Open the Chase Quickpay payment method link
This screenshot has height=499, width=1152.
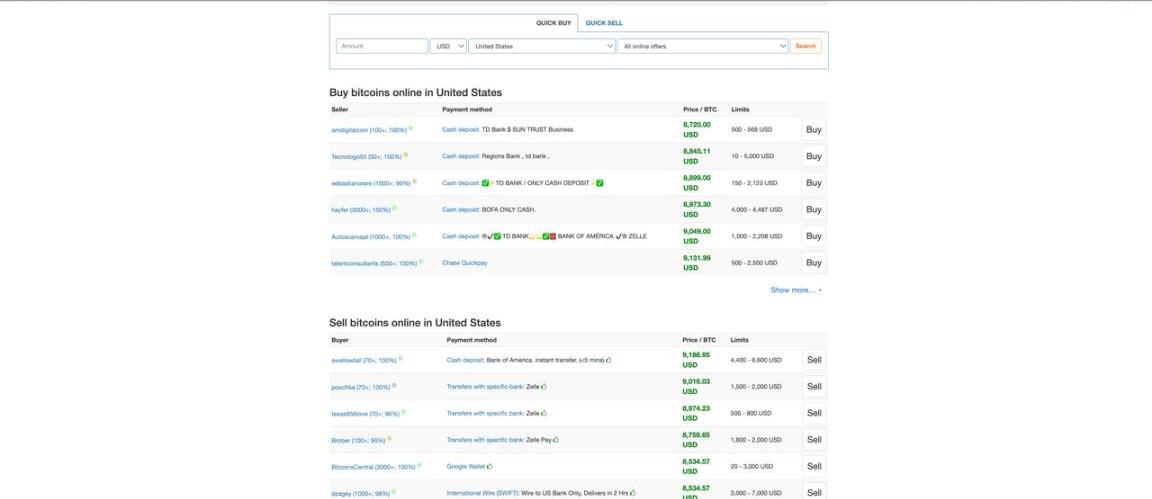click(x=465, y=263)
